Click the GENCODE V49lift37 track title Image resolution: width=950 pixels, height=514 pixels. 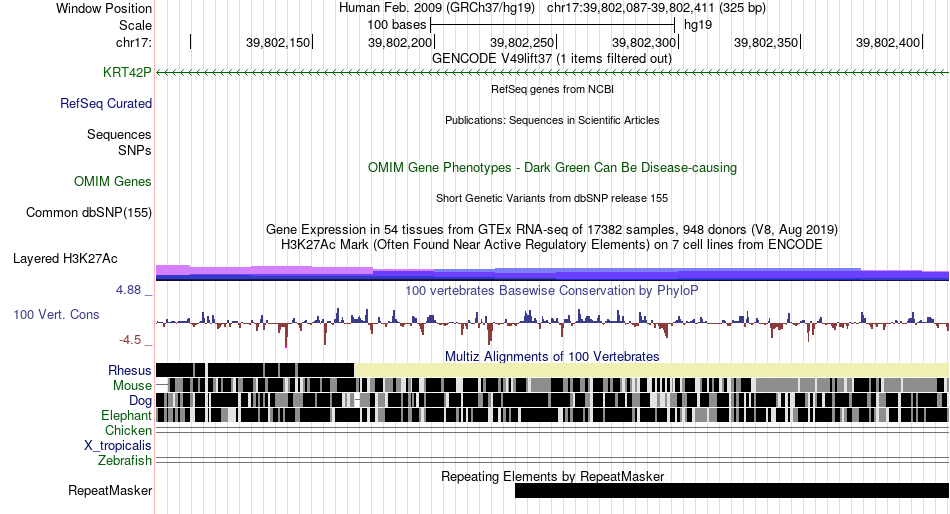click(x=552, y=59)
